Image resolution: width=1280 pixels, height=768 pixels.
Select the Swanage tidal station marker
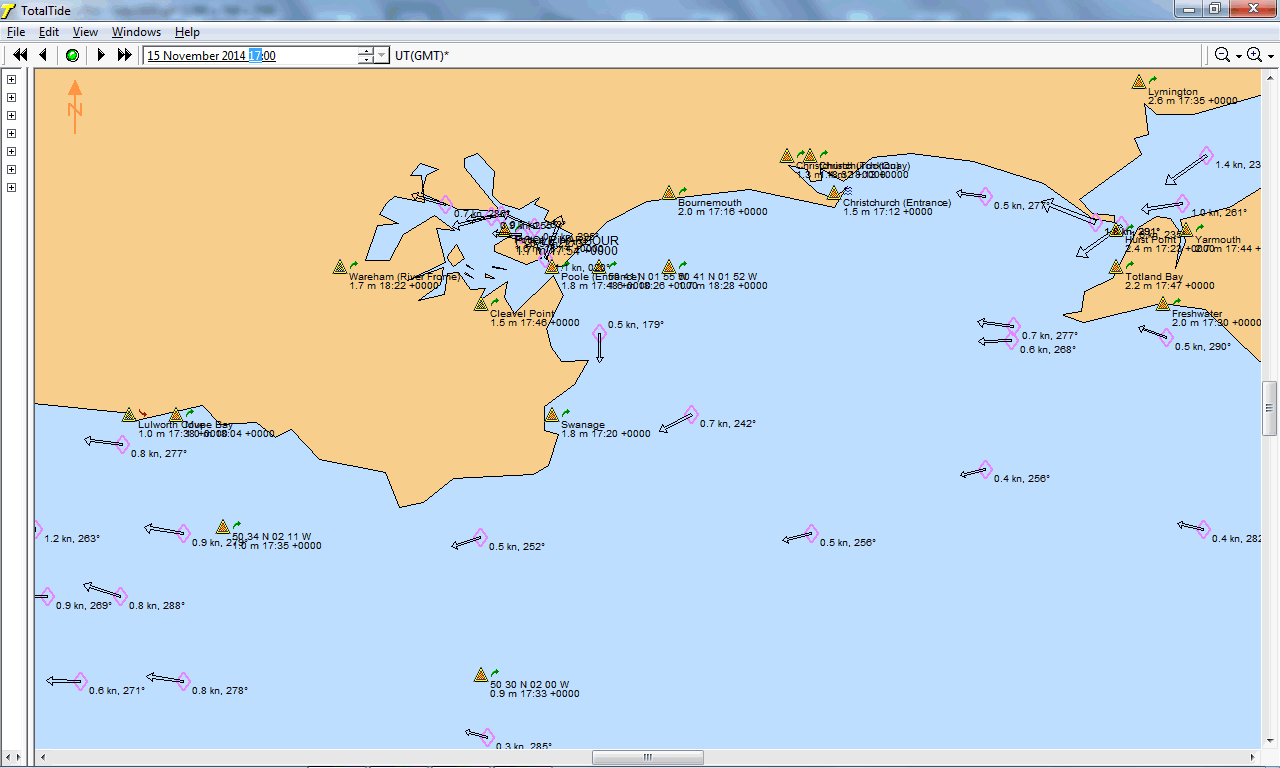pyautogui.click(x=551, y=415)
